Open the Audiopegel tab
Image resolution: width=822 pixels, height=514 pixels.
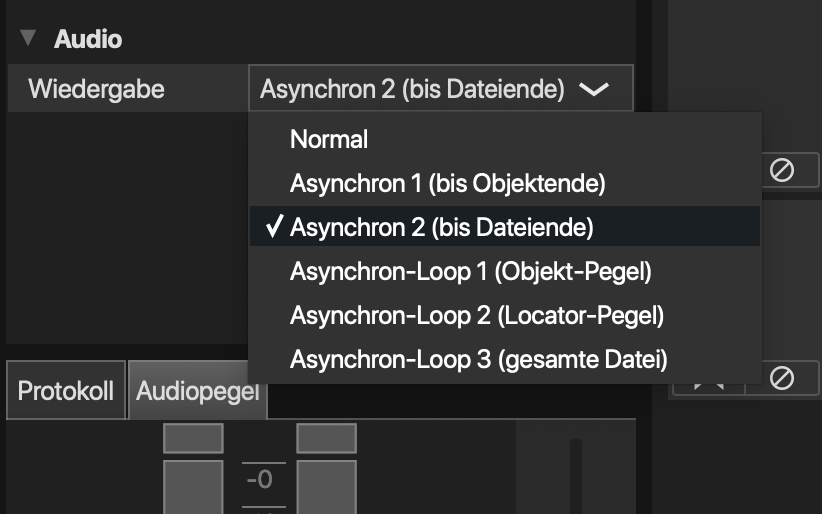click(x=197, y=392)
